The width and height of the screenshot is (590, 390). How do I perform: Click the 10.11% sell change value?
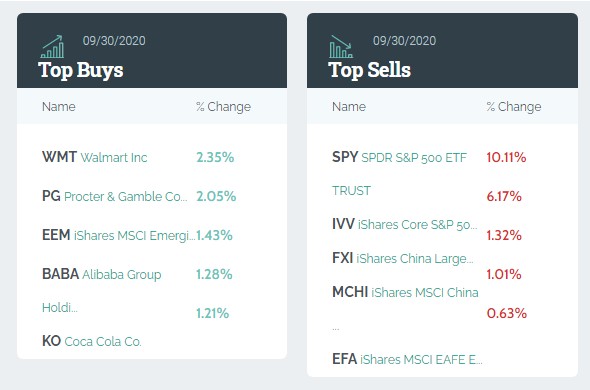coord(506,157)
